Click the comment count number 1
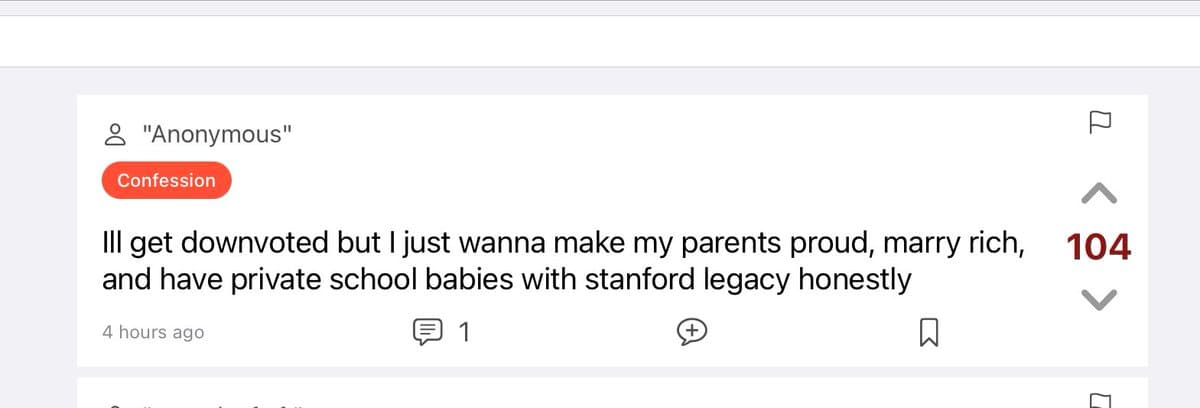Image resolution: width=1200 pixels, height=408 pixels. point(463,331)
